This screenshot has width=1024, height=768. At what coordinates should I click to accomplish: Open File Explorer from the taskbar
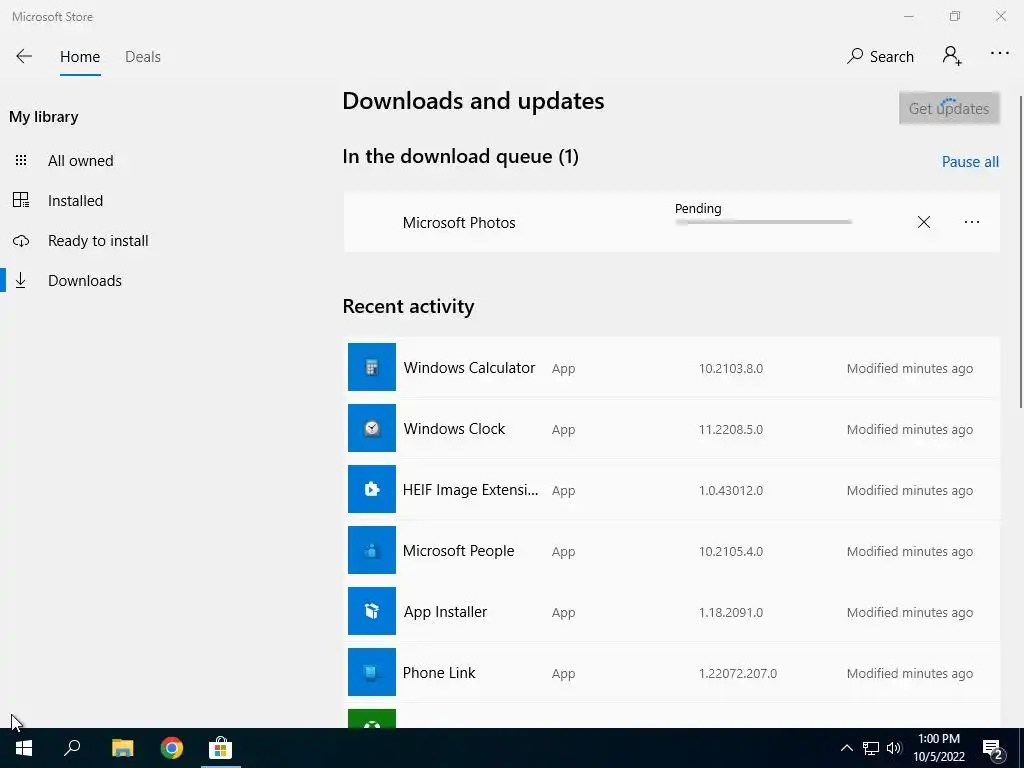coord(122,748)
